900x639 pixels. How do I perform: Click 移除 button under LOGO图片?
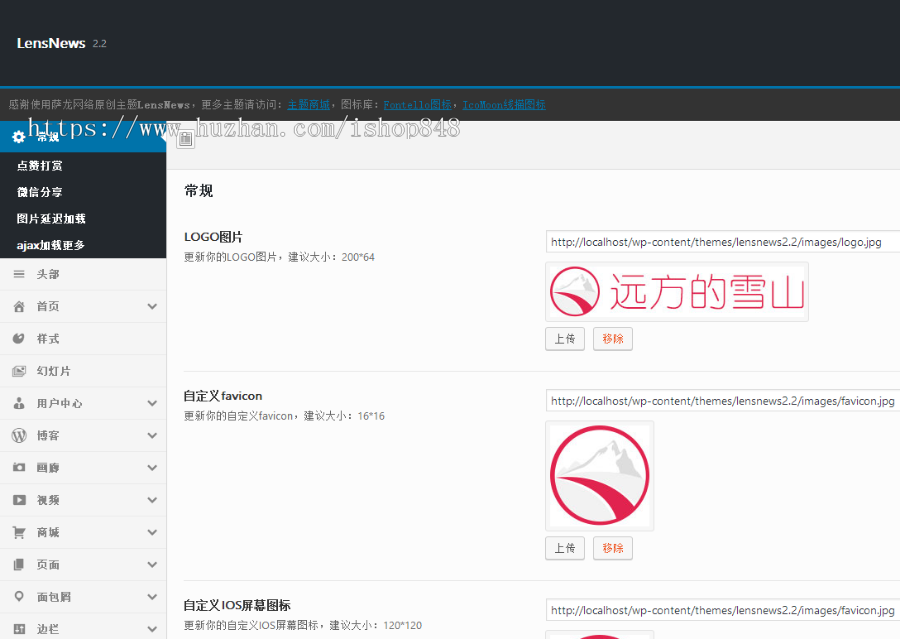coord(612,339)
